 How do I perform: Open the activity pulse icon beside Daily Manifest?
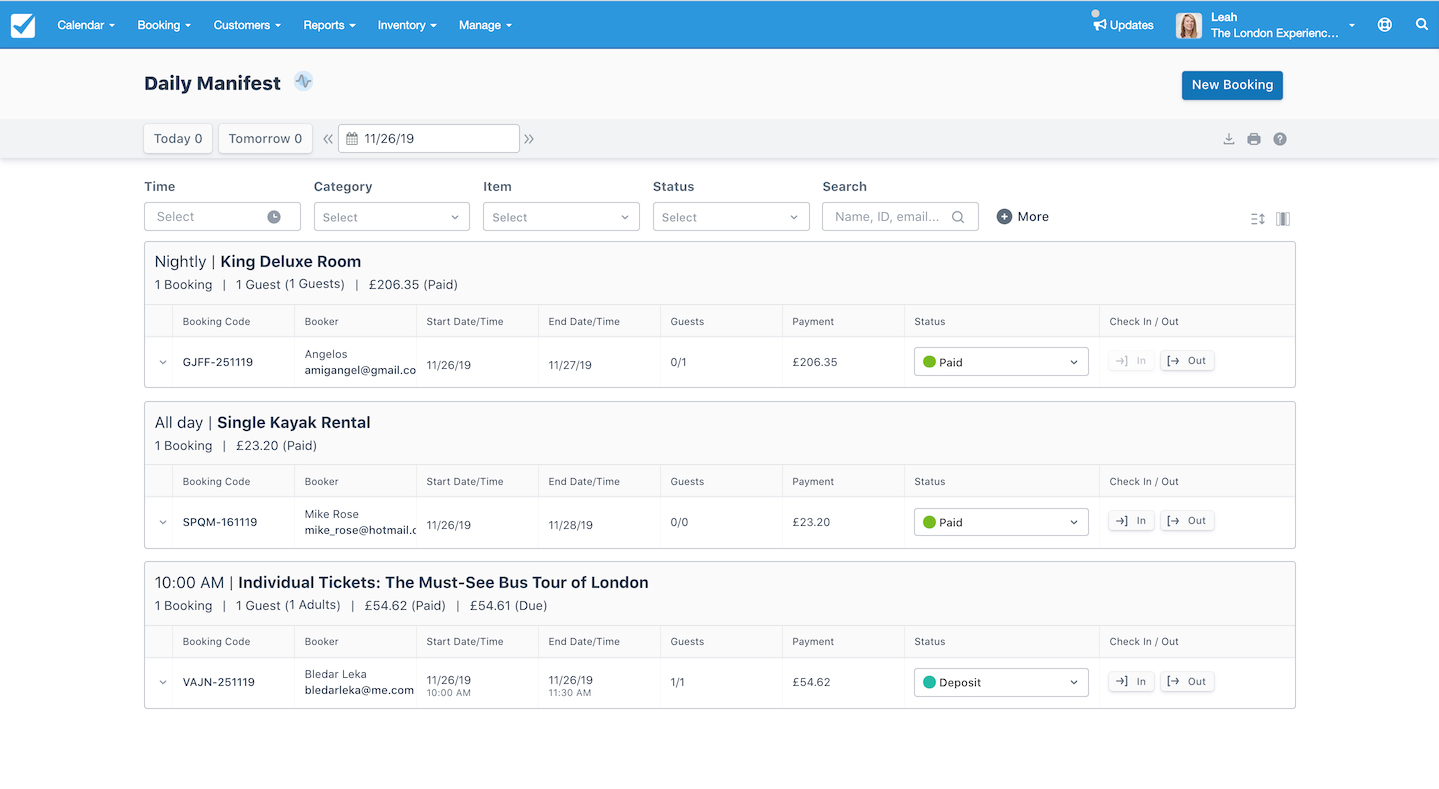(303, 82)
